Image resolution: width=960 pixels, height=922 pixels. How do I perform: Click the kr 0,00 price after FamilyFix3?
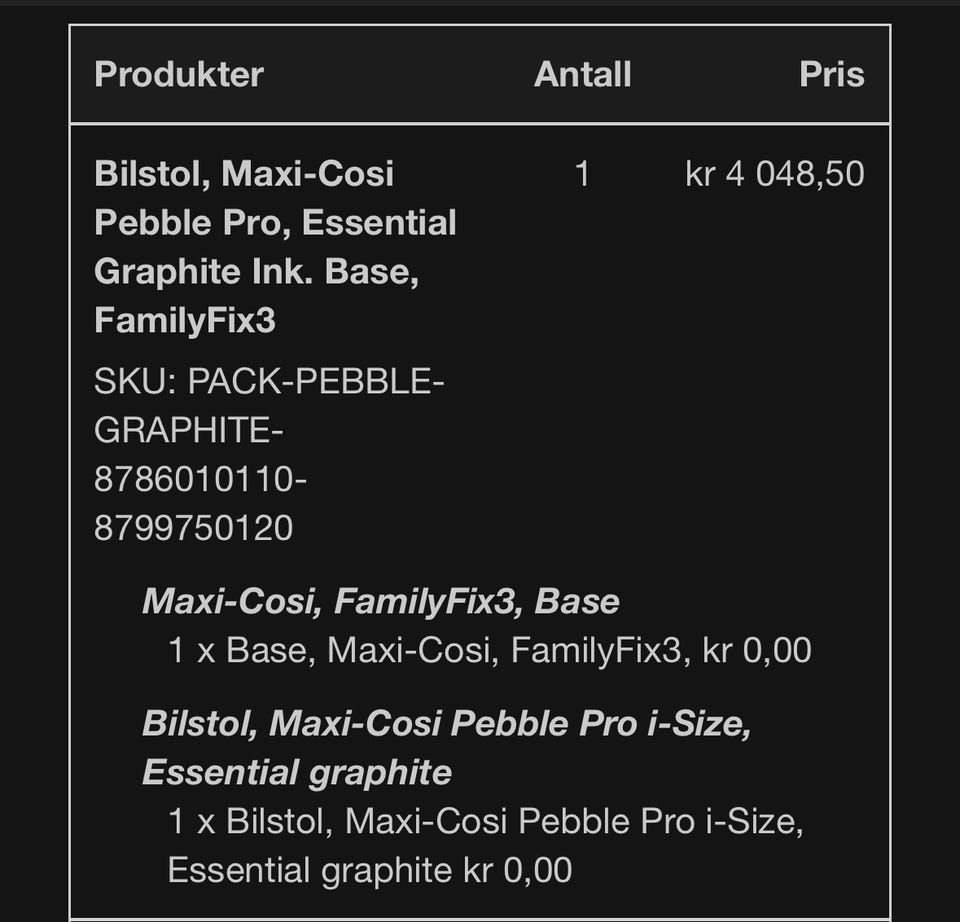click(x=757, y=650)
